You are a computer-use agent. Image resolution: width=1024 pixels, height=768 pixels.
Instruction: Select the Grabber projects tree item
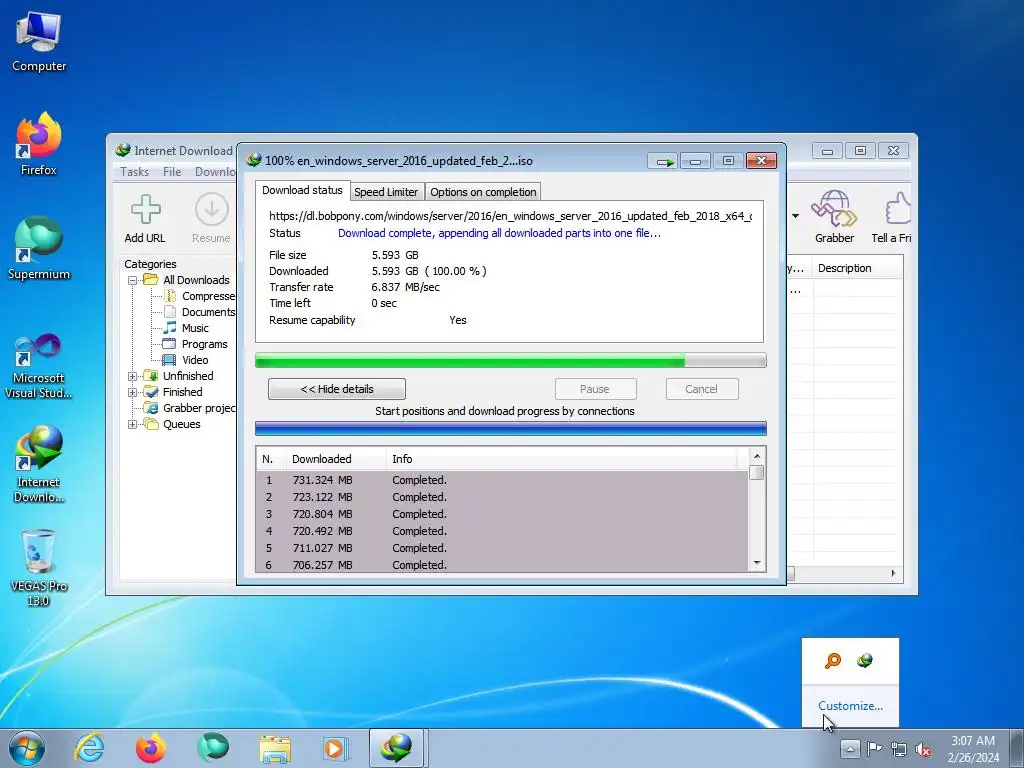191,408
